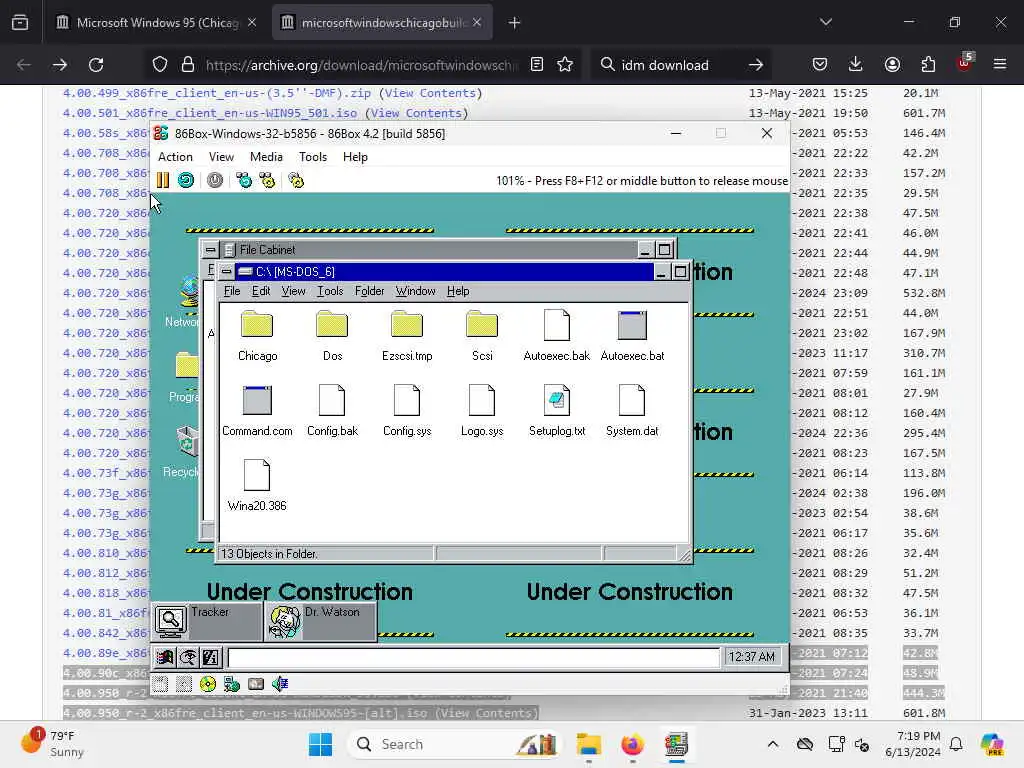
Task: Click the archive.org URL address field
Action: click(362, 65)
